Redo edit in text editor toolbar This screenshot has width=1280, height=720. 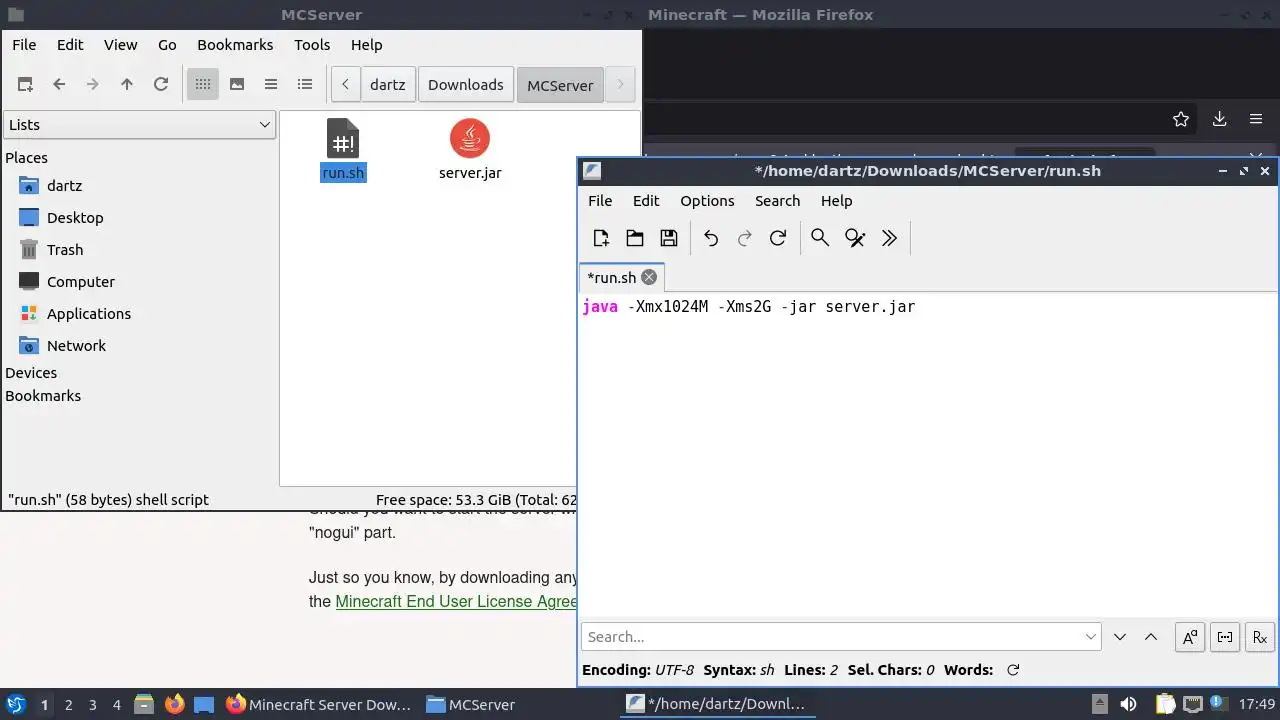(x=745, y=238)
